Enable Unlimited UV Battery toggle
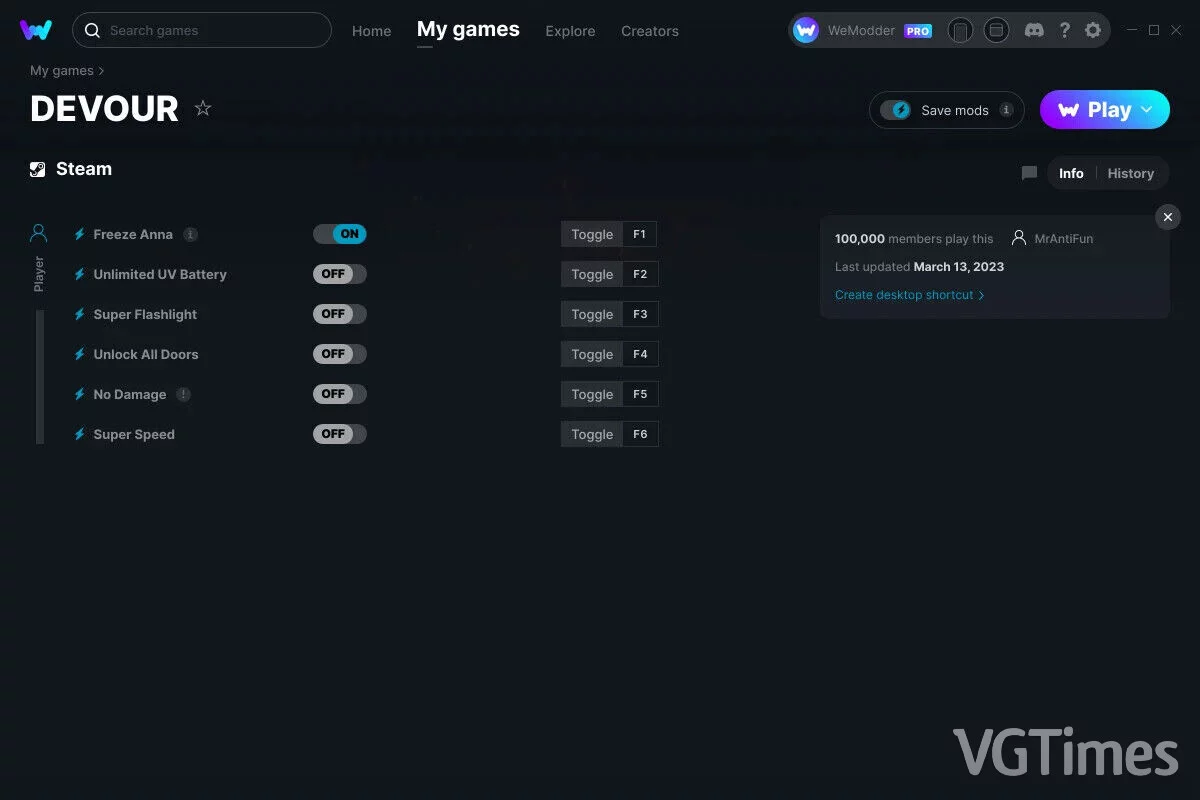1200x800 pixels. (340, 274)
